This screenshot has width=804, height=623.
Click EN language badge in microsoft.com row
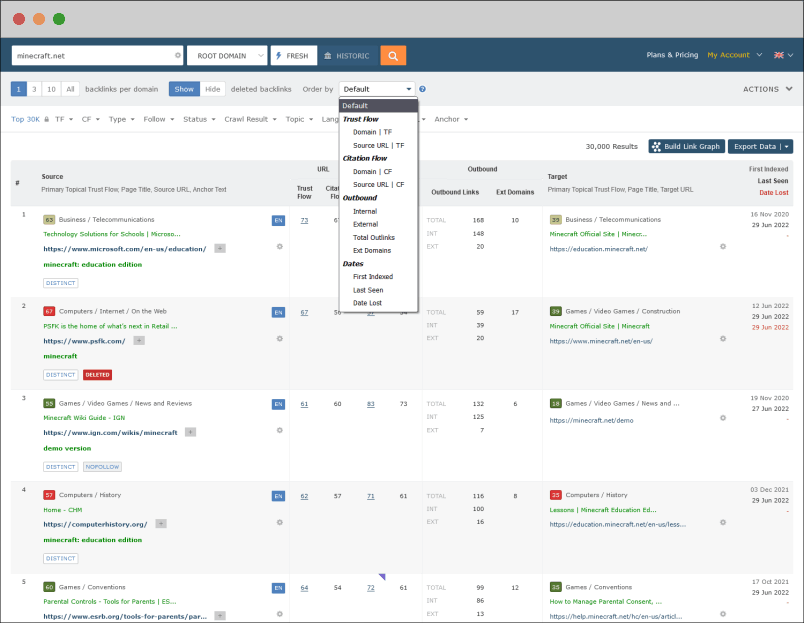click(278, 220)
